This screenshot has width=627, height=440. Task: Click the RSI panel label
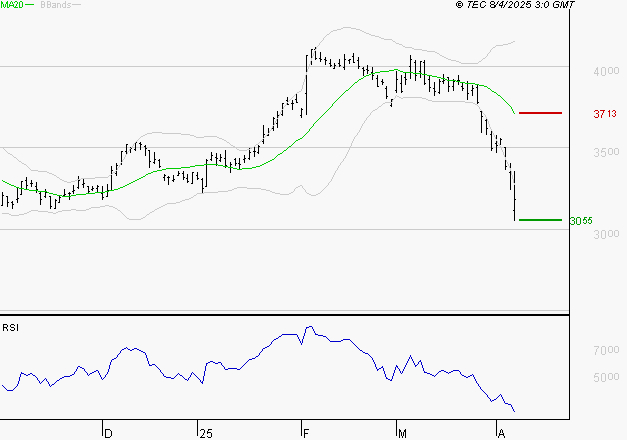point(10,328)
